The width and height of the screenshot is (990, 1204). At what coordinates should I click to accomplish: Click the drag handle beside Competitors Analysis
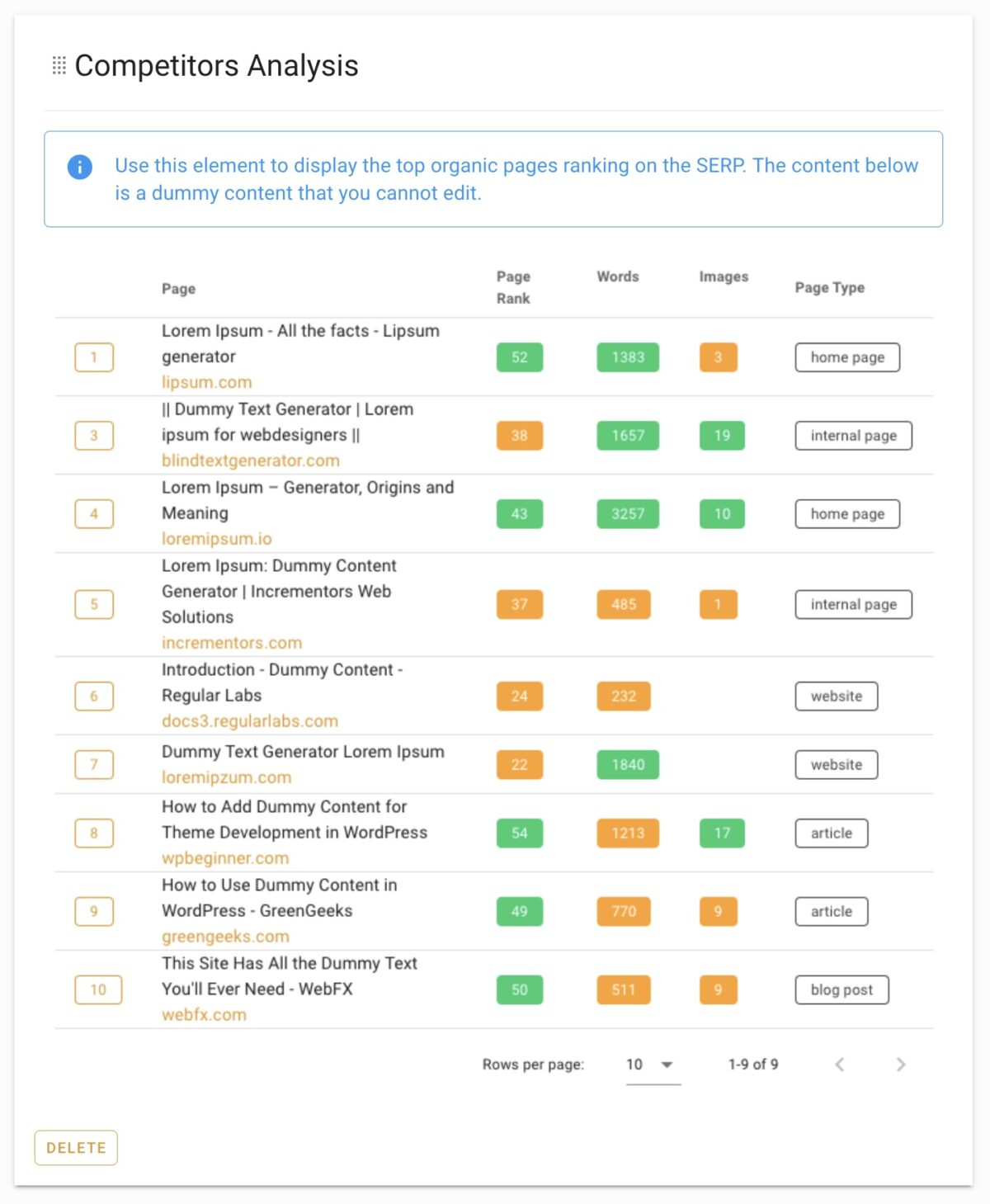tap(59, 65)
